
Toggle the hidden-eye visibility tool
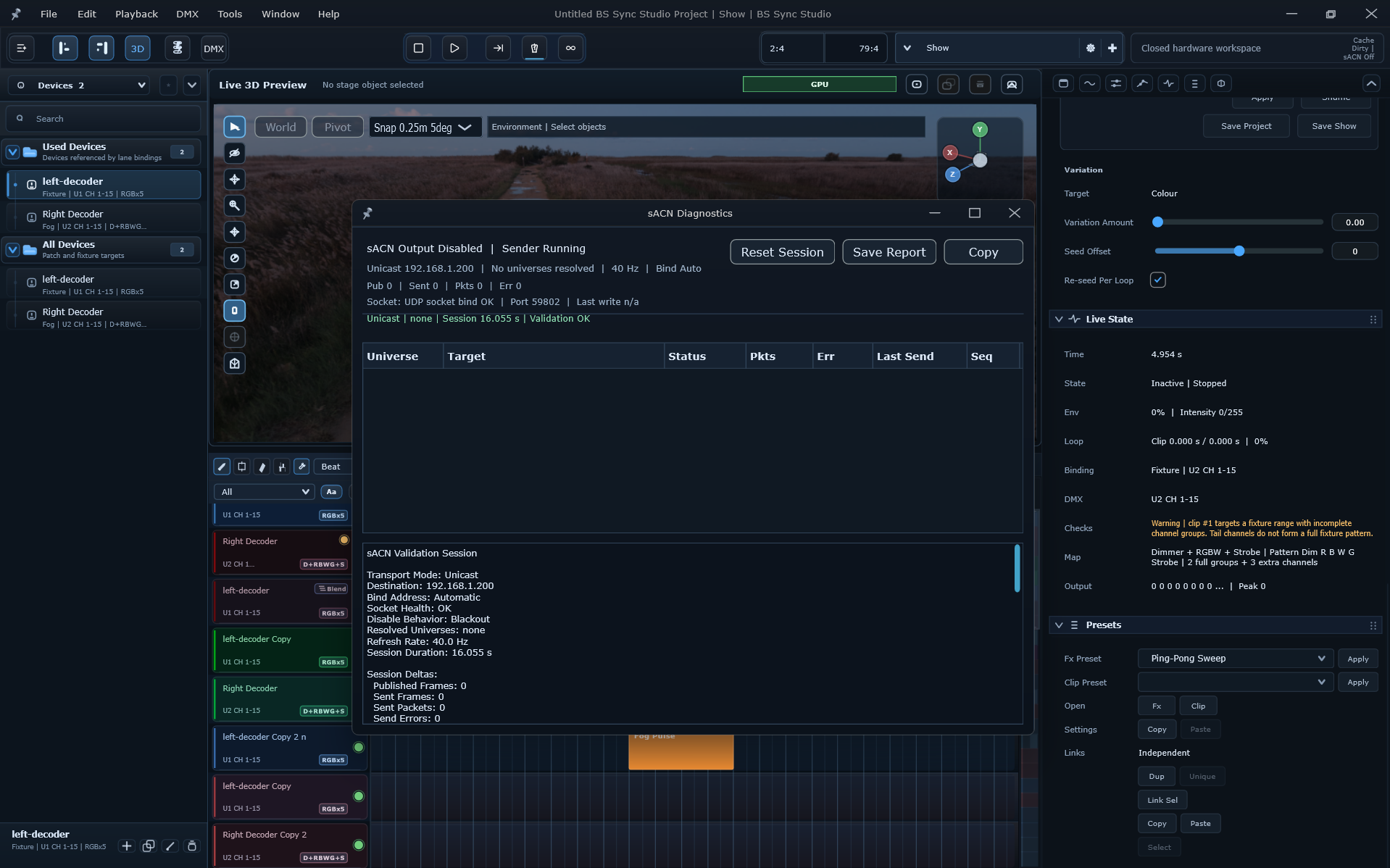click(234, 154)
